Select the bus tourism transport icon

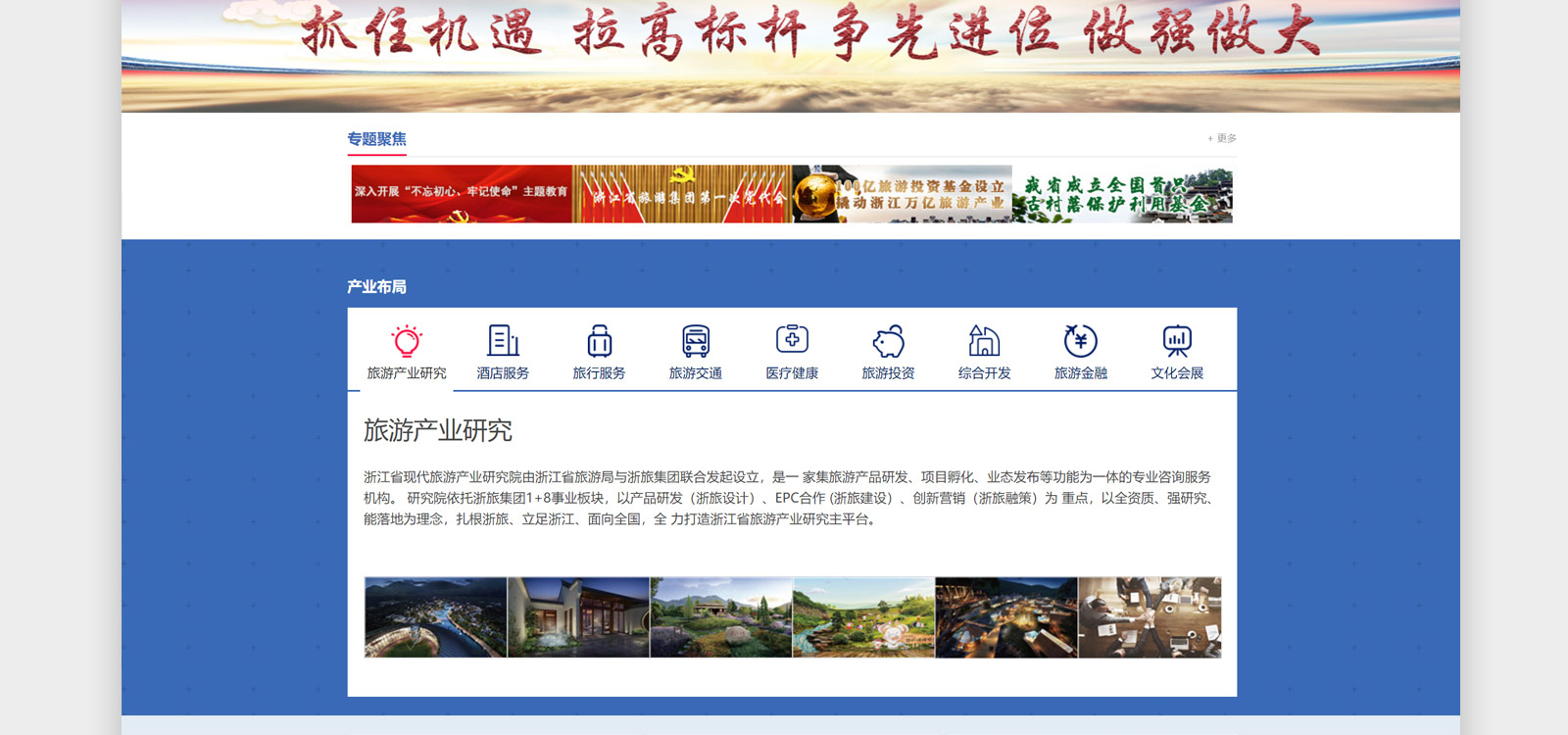696,341
